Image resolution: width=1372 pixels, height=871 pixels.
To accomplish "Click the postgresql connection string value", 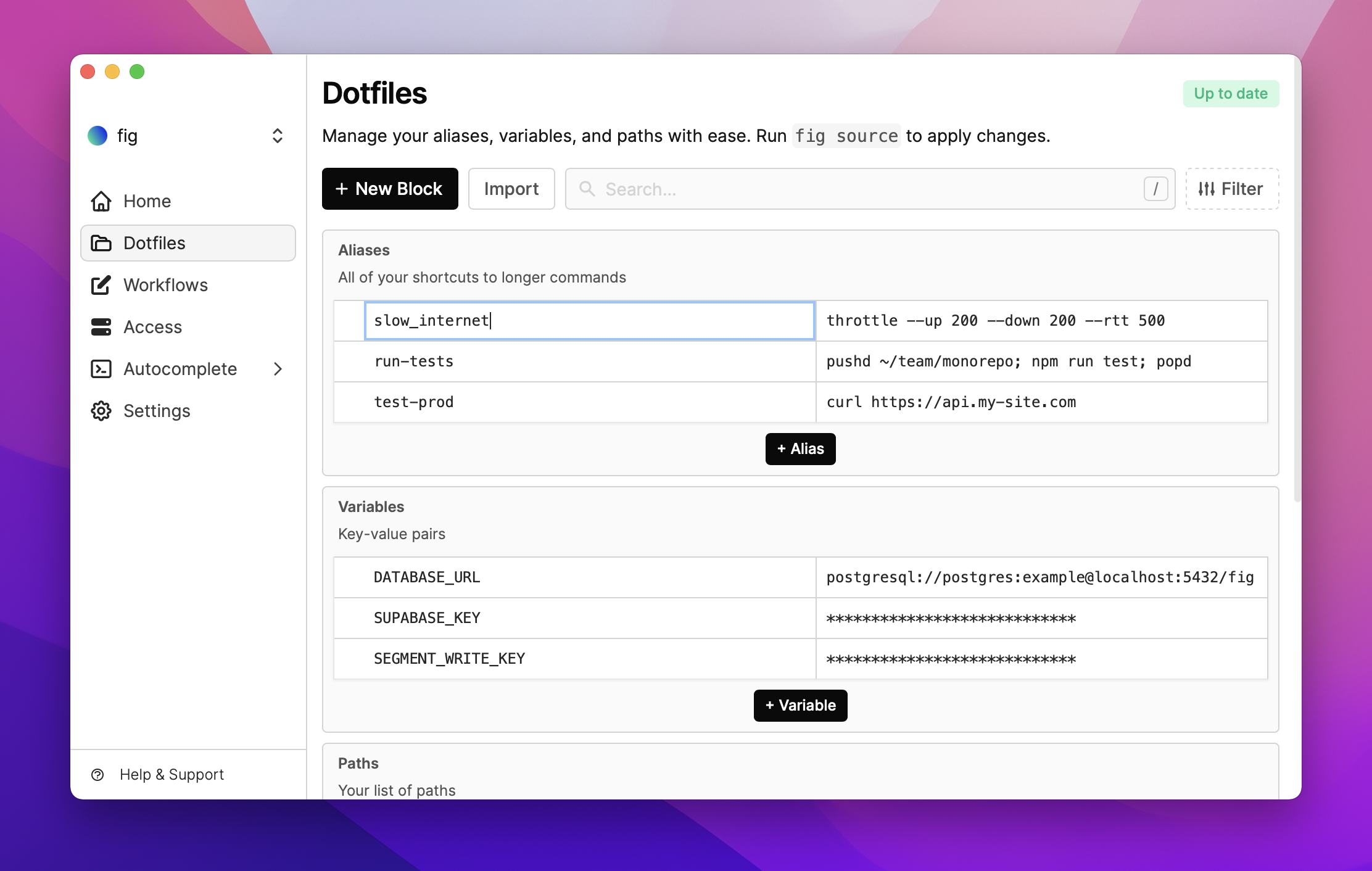I will click(x=1041, y=577).
